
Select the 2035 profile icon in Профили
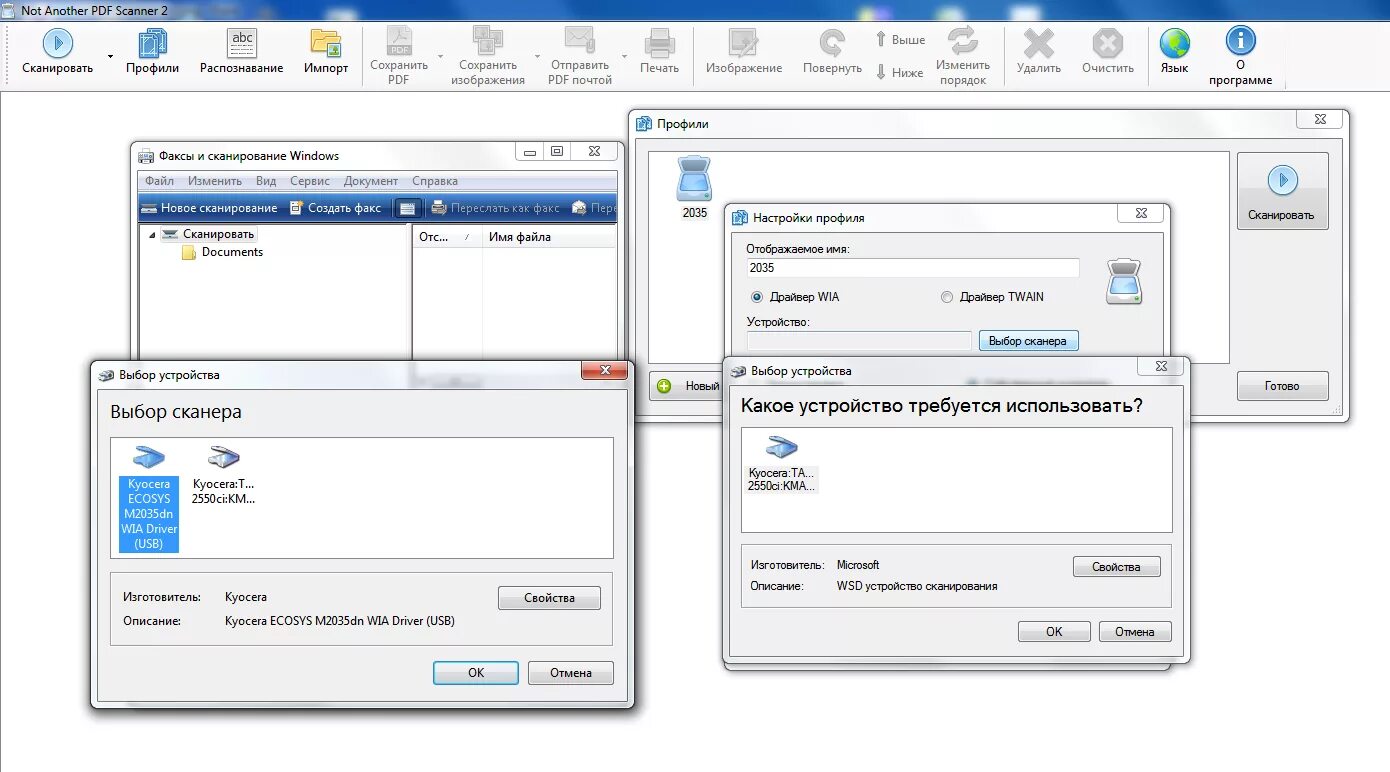pos(694,188)
